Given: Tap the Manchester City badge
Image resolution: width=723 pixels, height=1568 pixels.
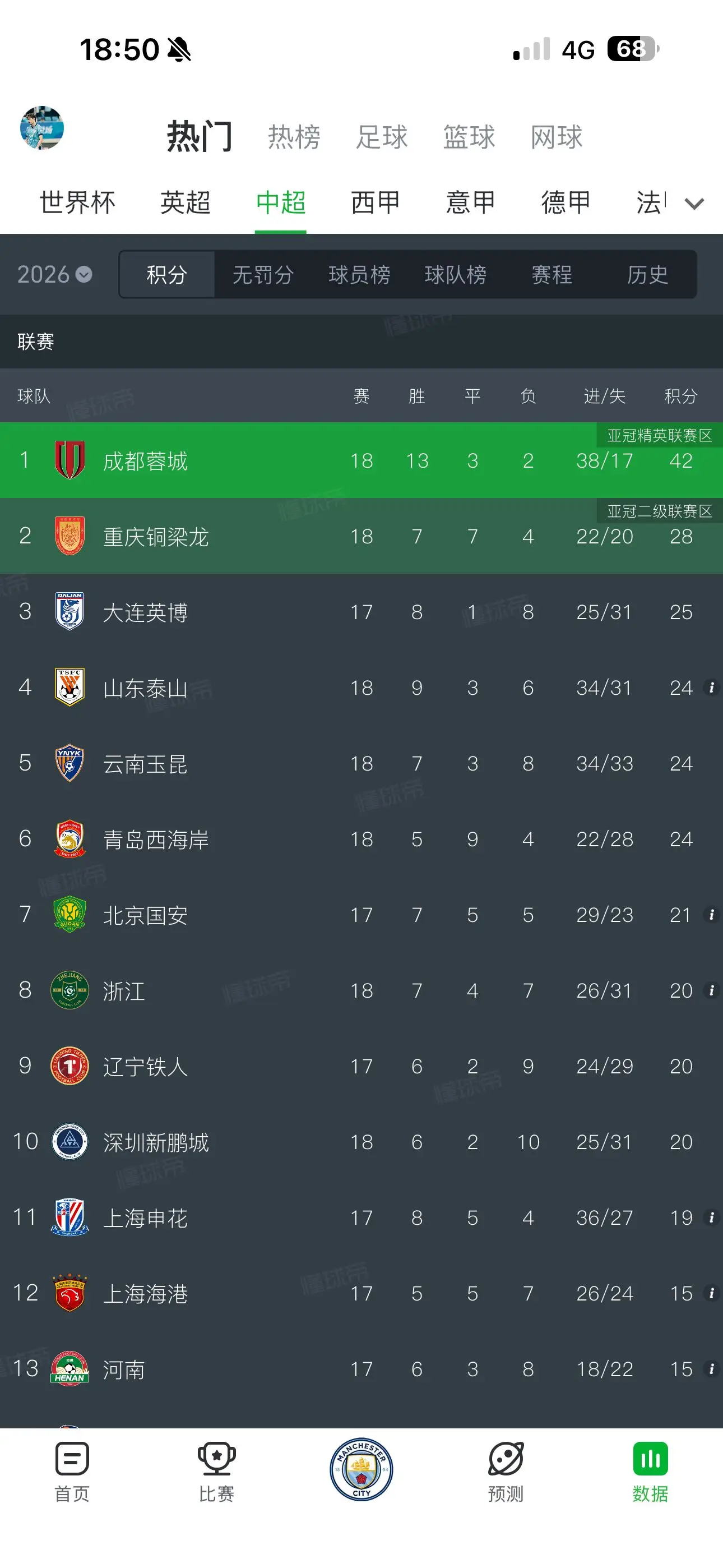Looking at the screenshot, I should [x=361, y=1469].
